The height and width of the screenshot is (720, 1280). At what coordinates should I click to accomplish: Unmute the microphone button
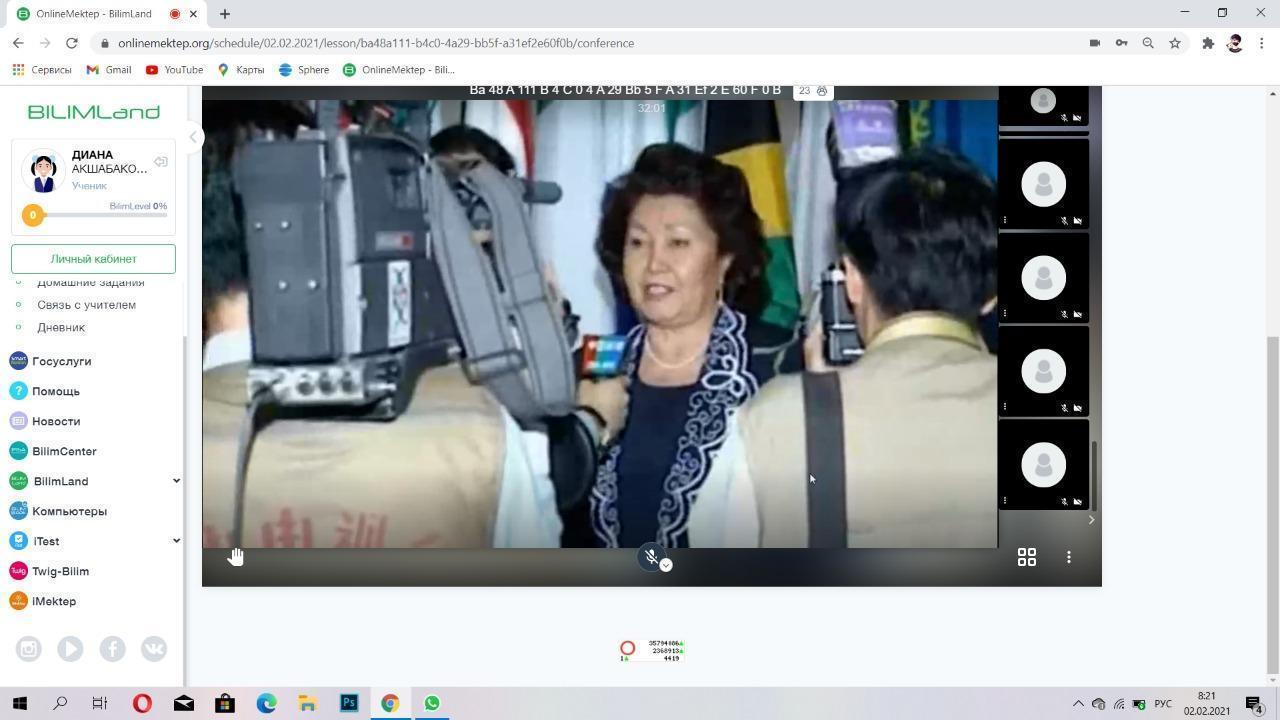(x=651, y=557)
